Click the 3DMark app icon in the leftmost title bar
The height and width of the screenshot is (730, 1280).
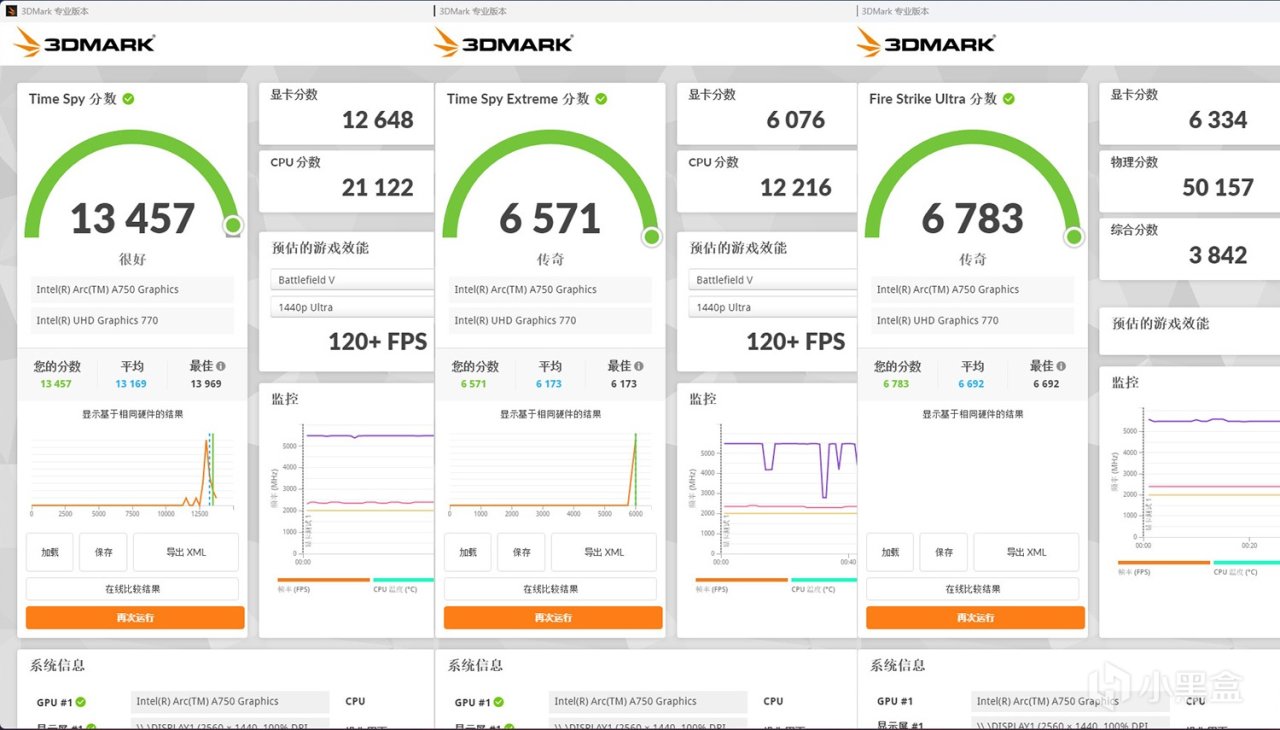tap(9, 11)
